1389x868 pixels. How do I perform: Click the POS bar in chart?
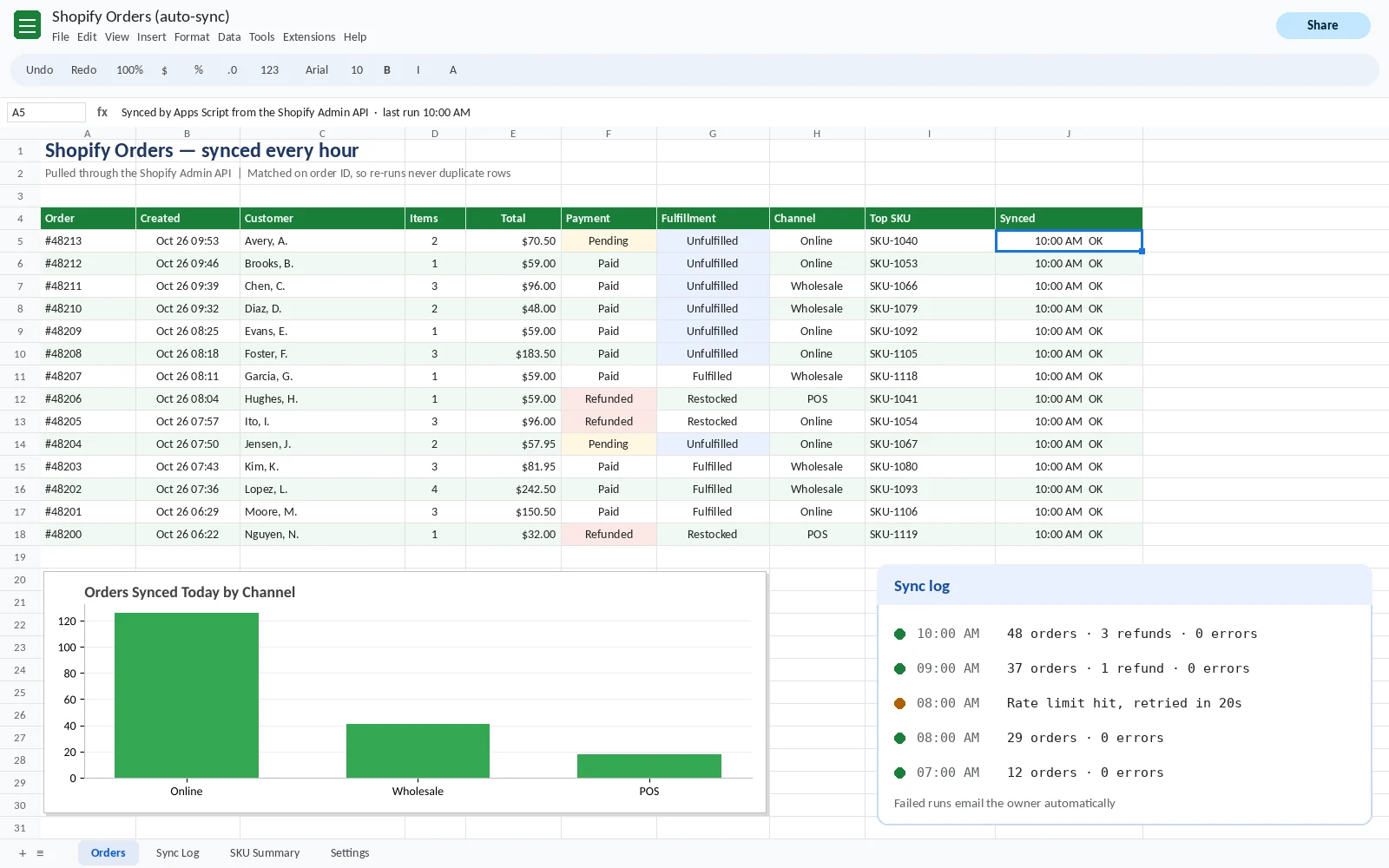pyautogui.click(x=649, y=766)
